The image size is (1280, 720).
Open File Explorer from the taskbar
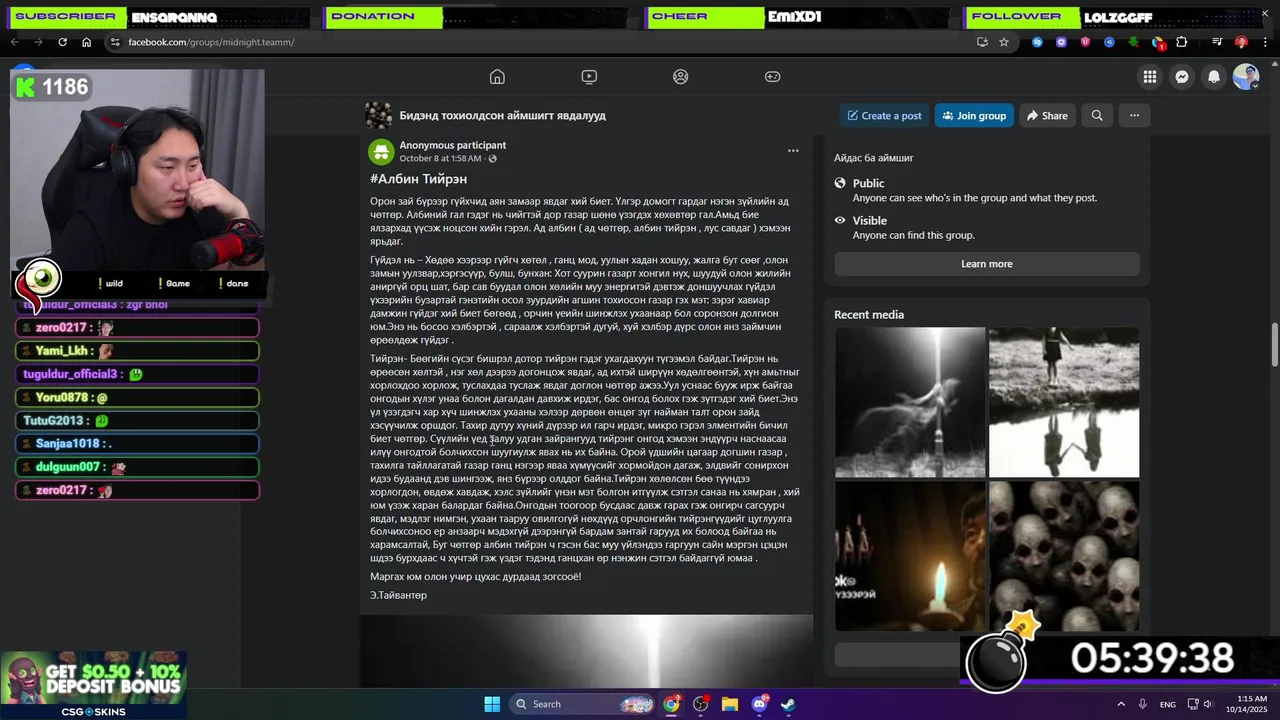point(730,704)
